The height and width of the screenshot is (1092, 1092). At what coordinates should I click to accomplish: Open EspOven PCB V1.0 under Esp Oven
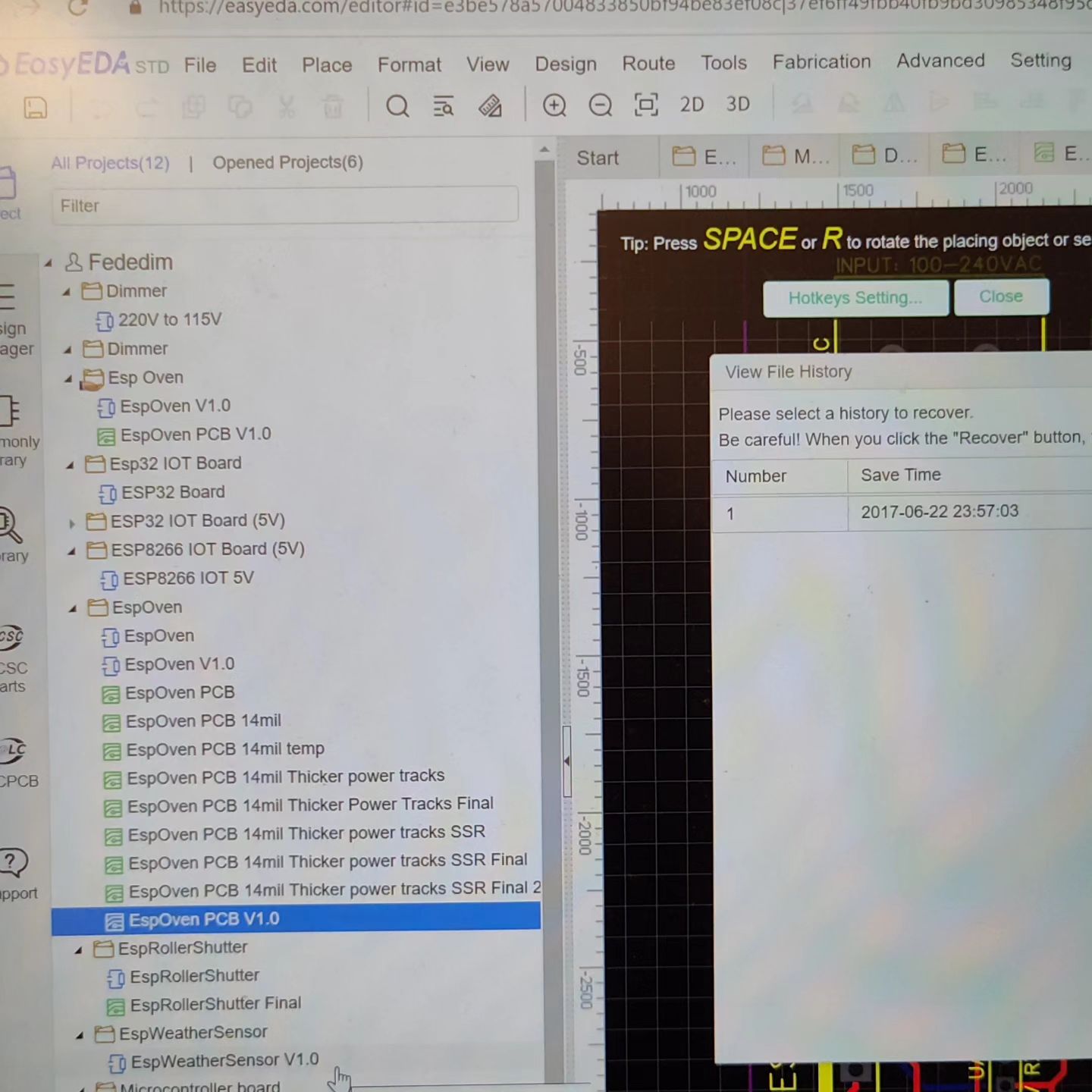[x=184, y=435]
